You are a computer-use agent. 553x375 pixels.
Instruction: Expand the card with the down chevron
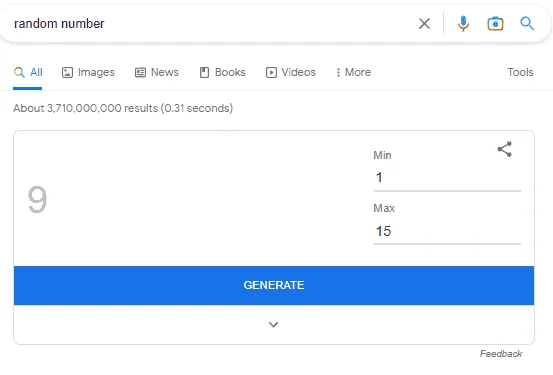pyautogui.click(x=274, y=324)
